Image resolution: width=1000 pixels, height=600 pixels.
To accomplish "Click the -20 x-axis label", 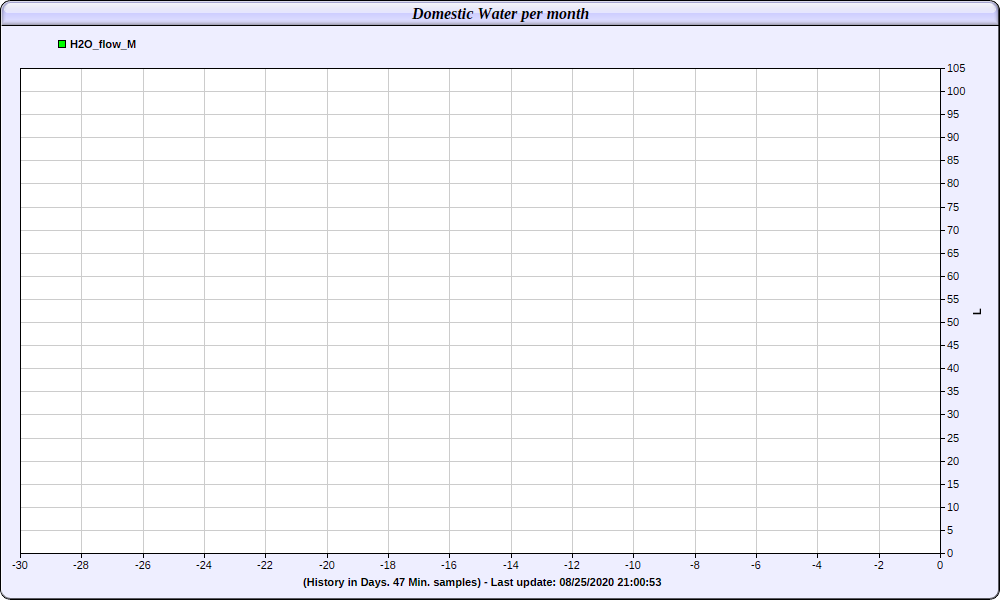I will 327,565.
